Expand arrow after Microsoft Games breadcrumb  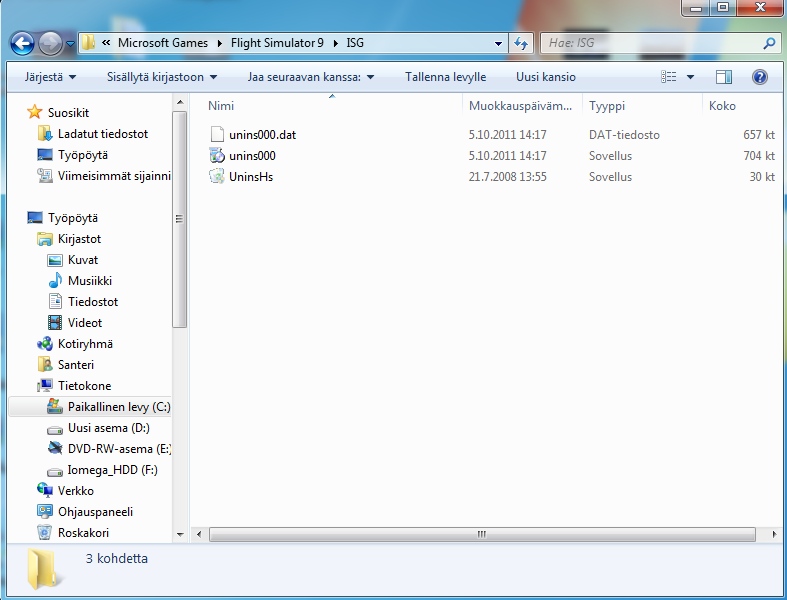220,43
